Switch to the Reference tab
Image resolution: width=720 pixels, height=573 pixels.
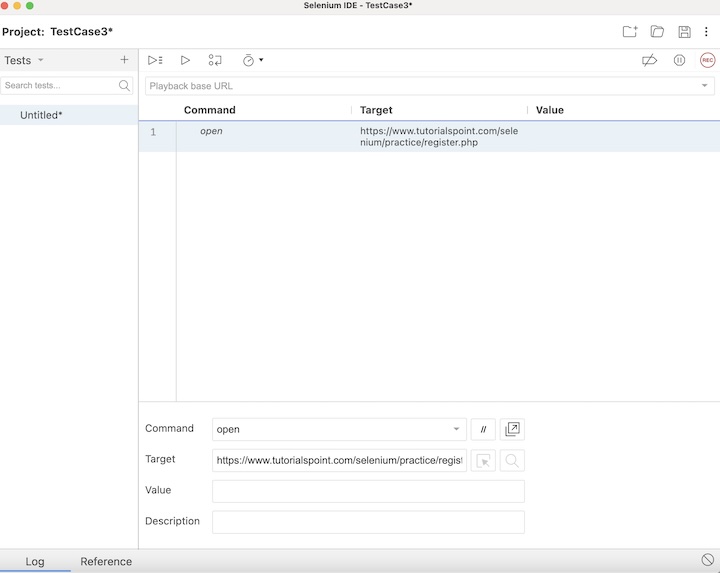[x=106, y=561]
